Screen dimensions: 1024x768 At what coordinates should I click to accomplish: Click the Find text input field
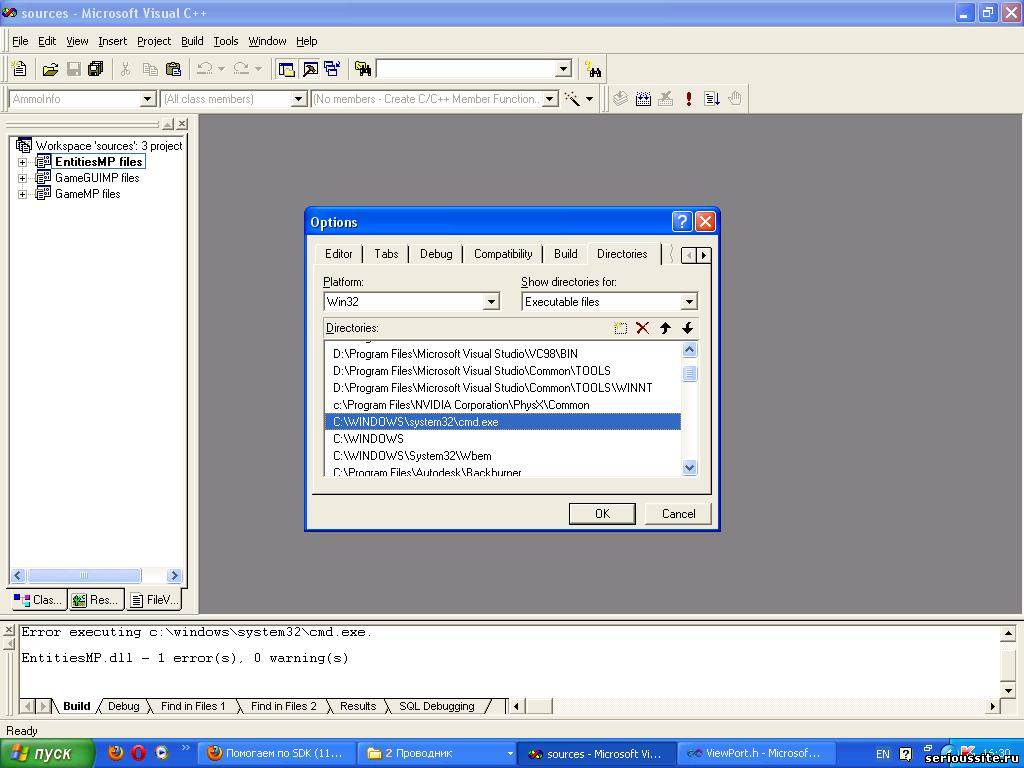pos(466,69)
